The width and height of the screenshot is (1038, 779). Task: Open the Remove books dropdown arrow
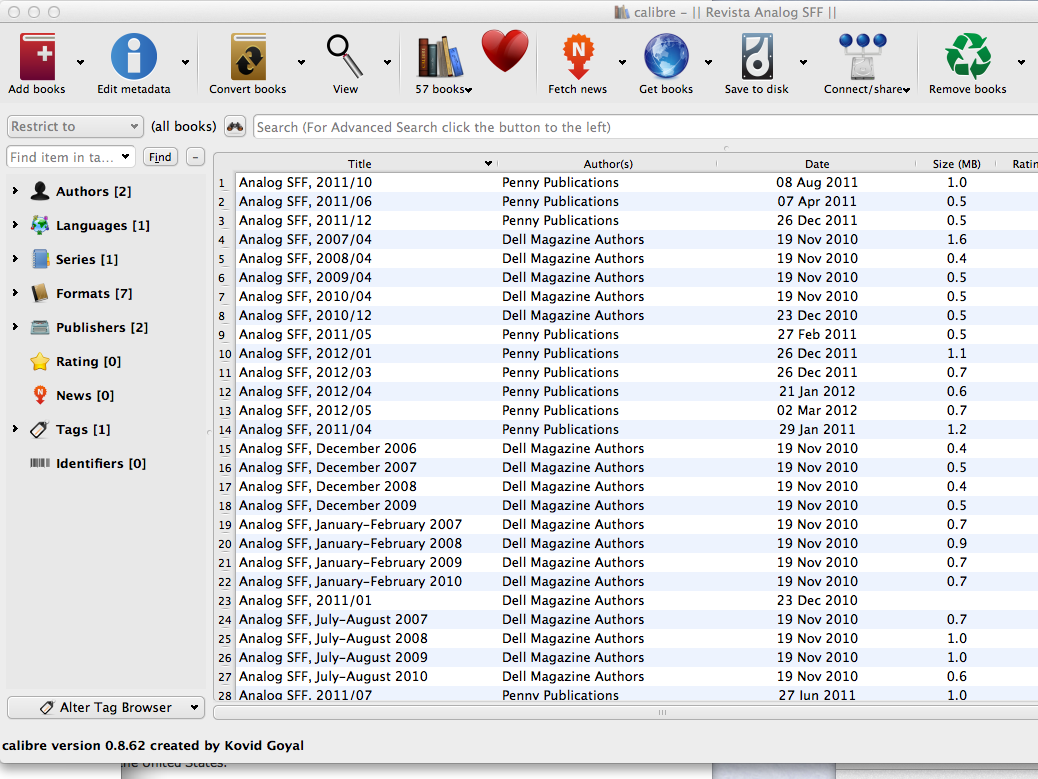(1021, 62)
